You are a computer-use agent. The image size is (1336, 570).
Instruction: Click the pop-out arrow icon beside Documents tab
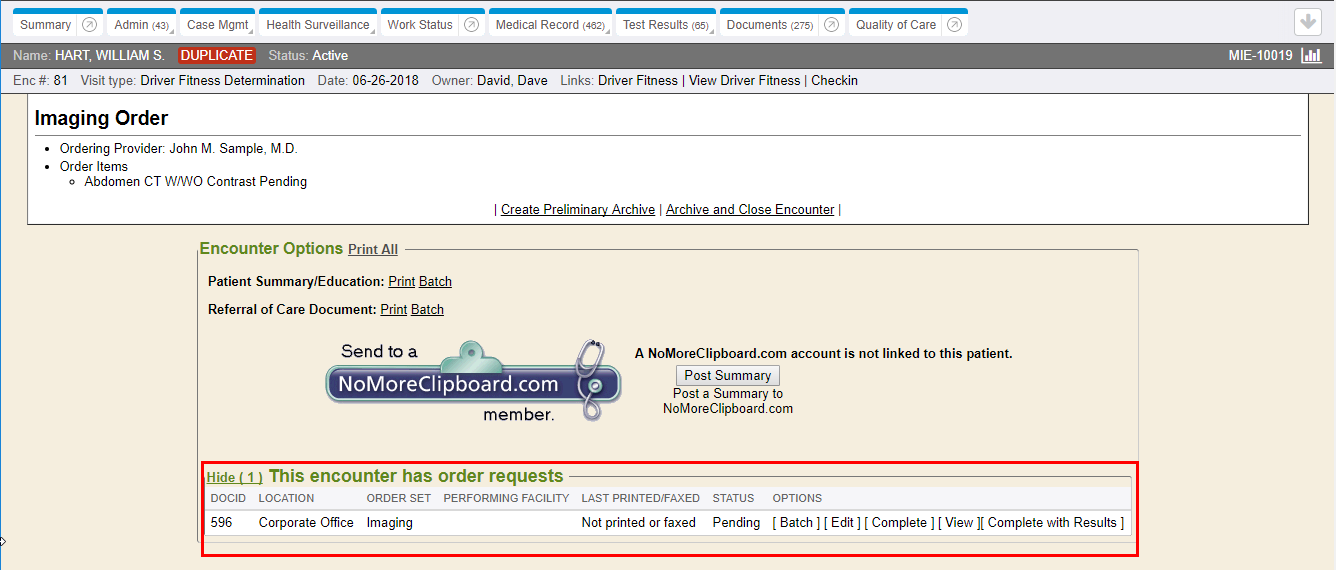[830, 25]
